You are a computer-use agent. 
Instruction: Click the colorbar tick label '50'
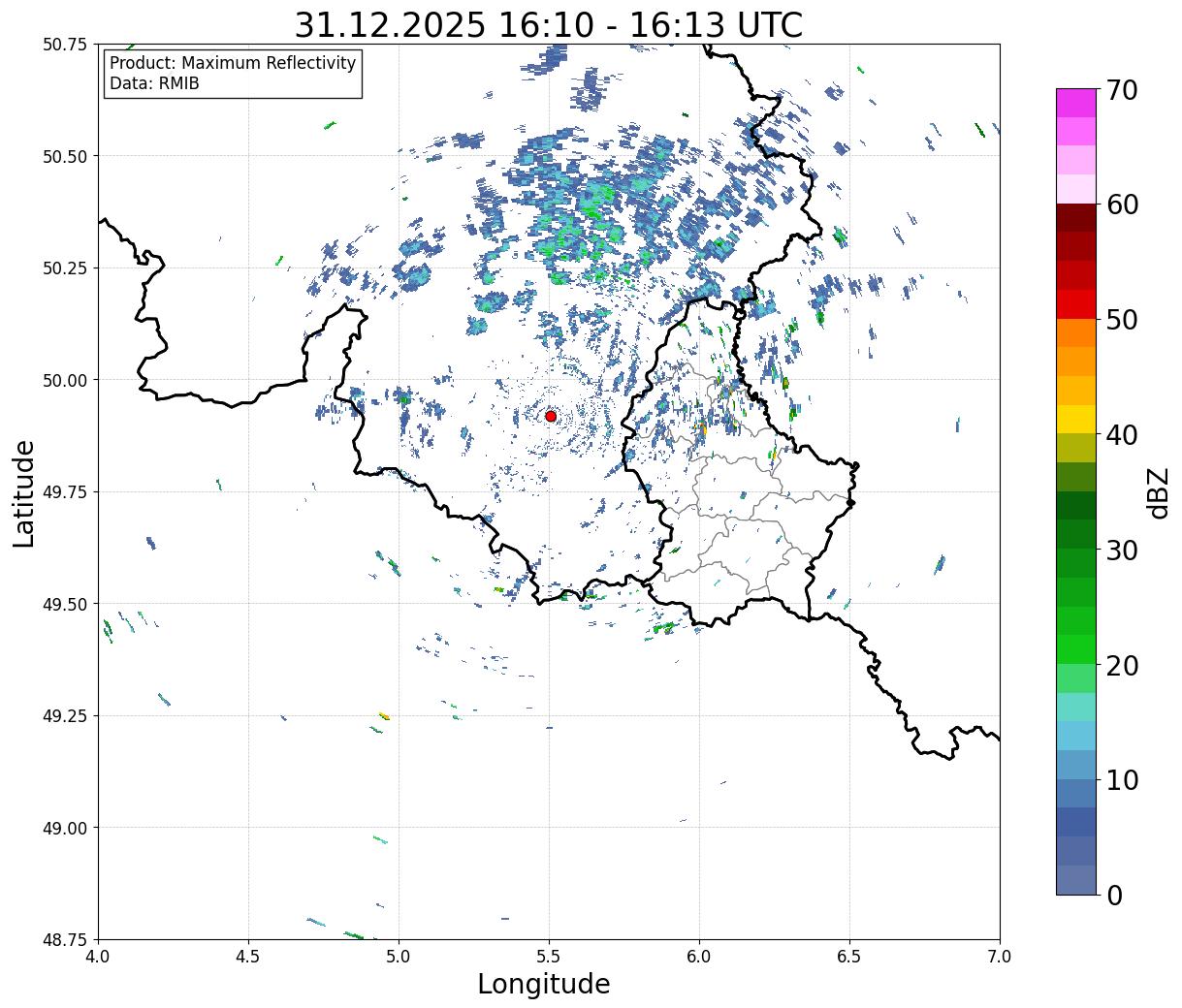1122,320
